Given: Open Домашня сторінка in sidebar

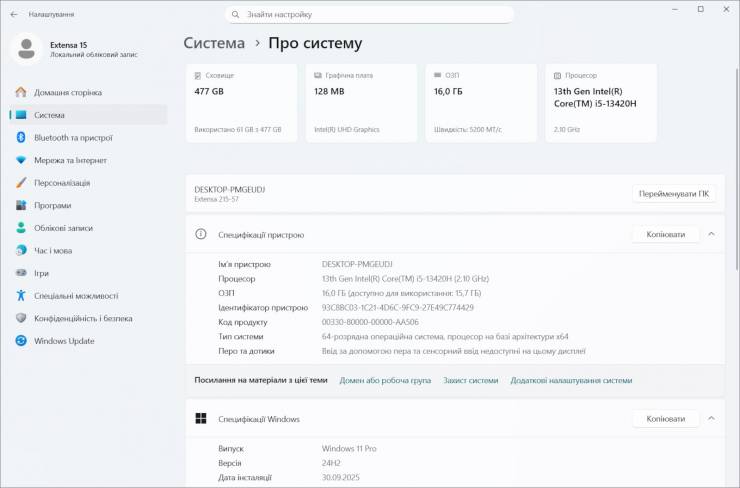Looking at the screenshot, I should (67, 93).
